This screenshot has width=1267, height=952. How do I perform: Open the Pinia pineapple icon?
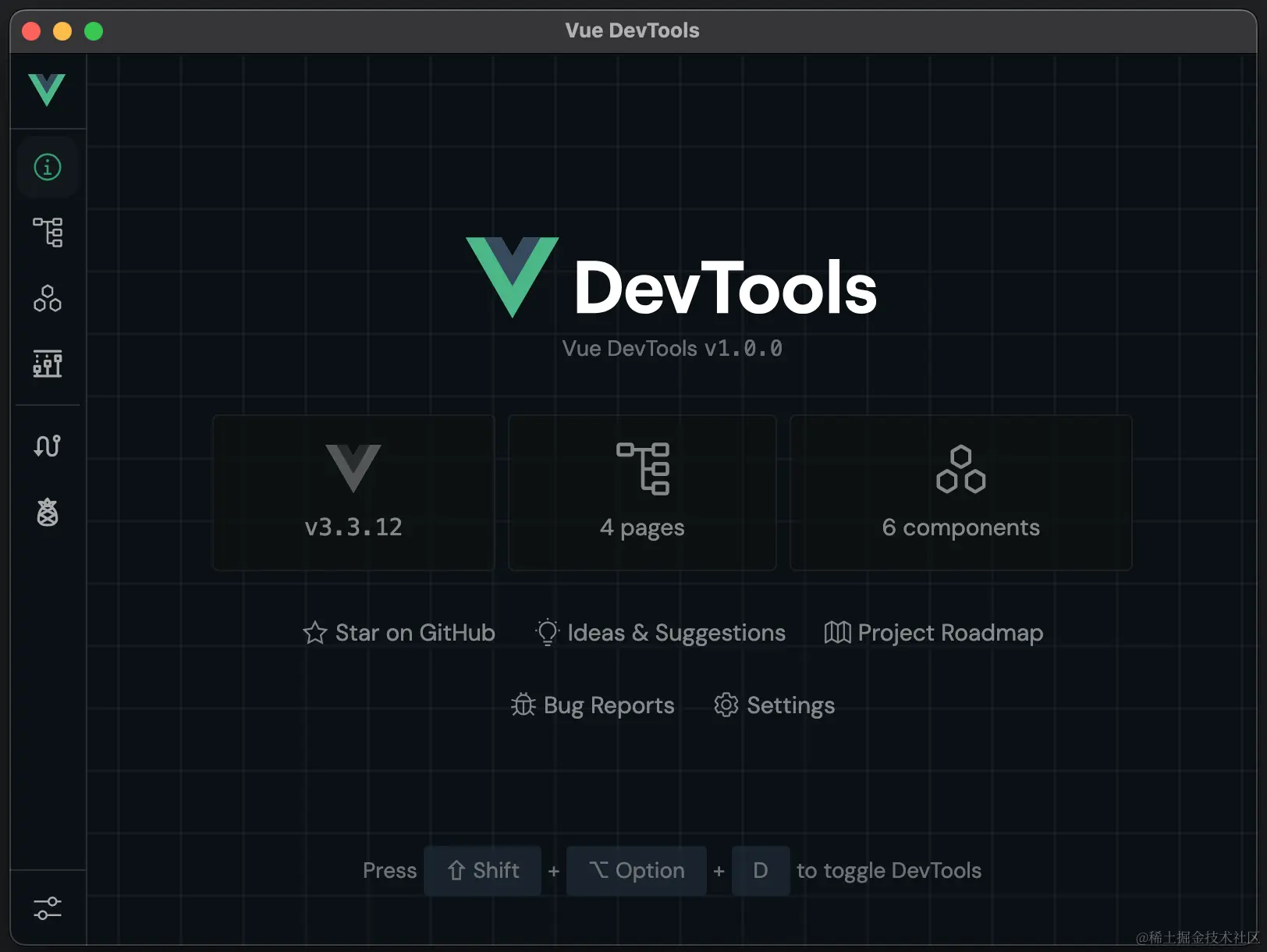[47, 512]
